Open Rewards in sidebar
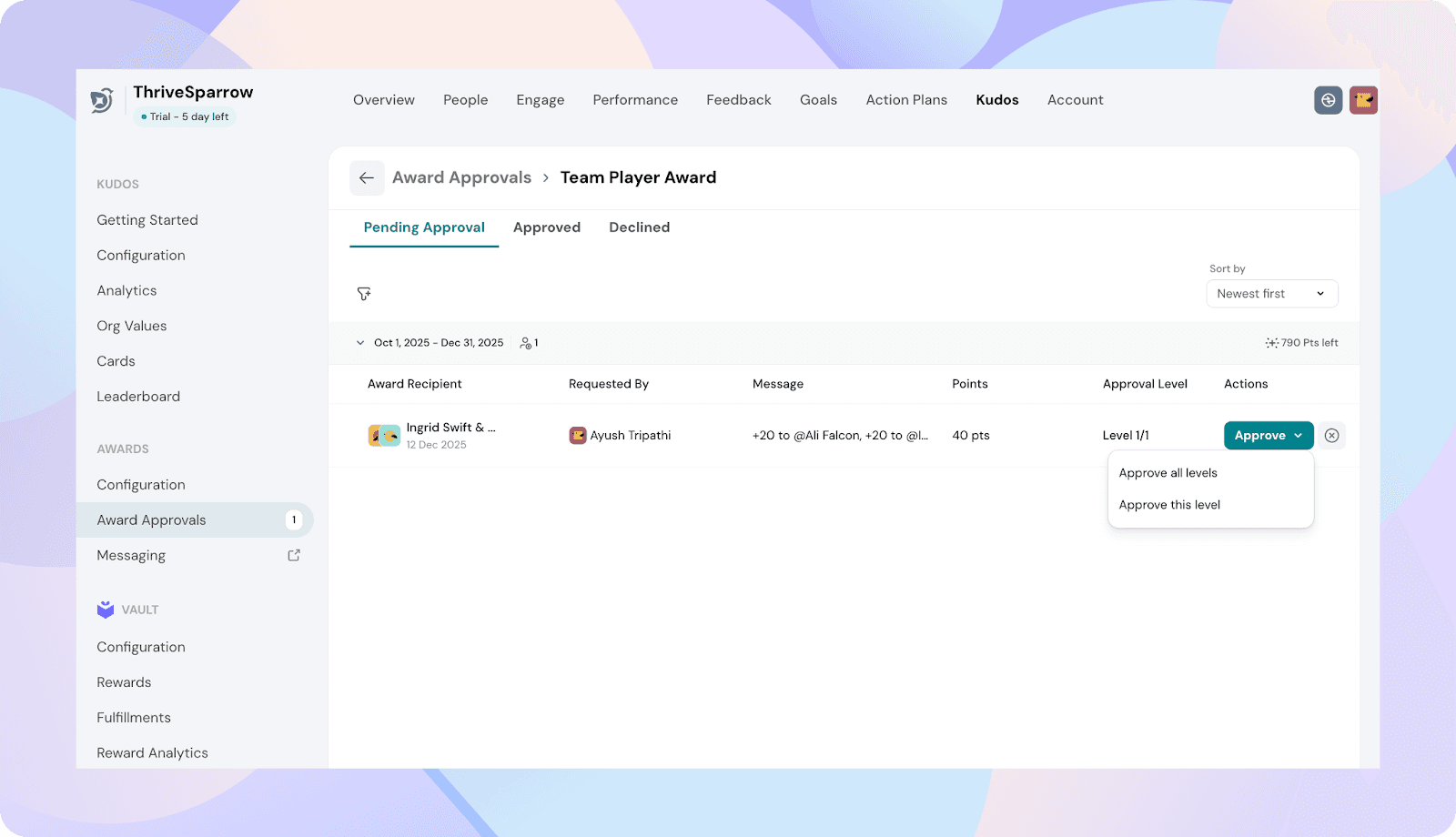Screen dimensions: 1456x837 click(x=124, y=682)
